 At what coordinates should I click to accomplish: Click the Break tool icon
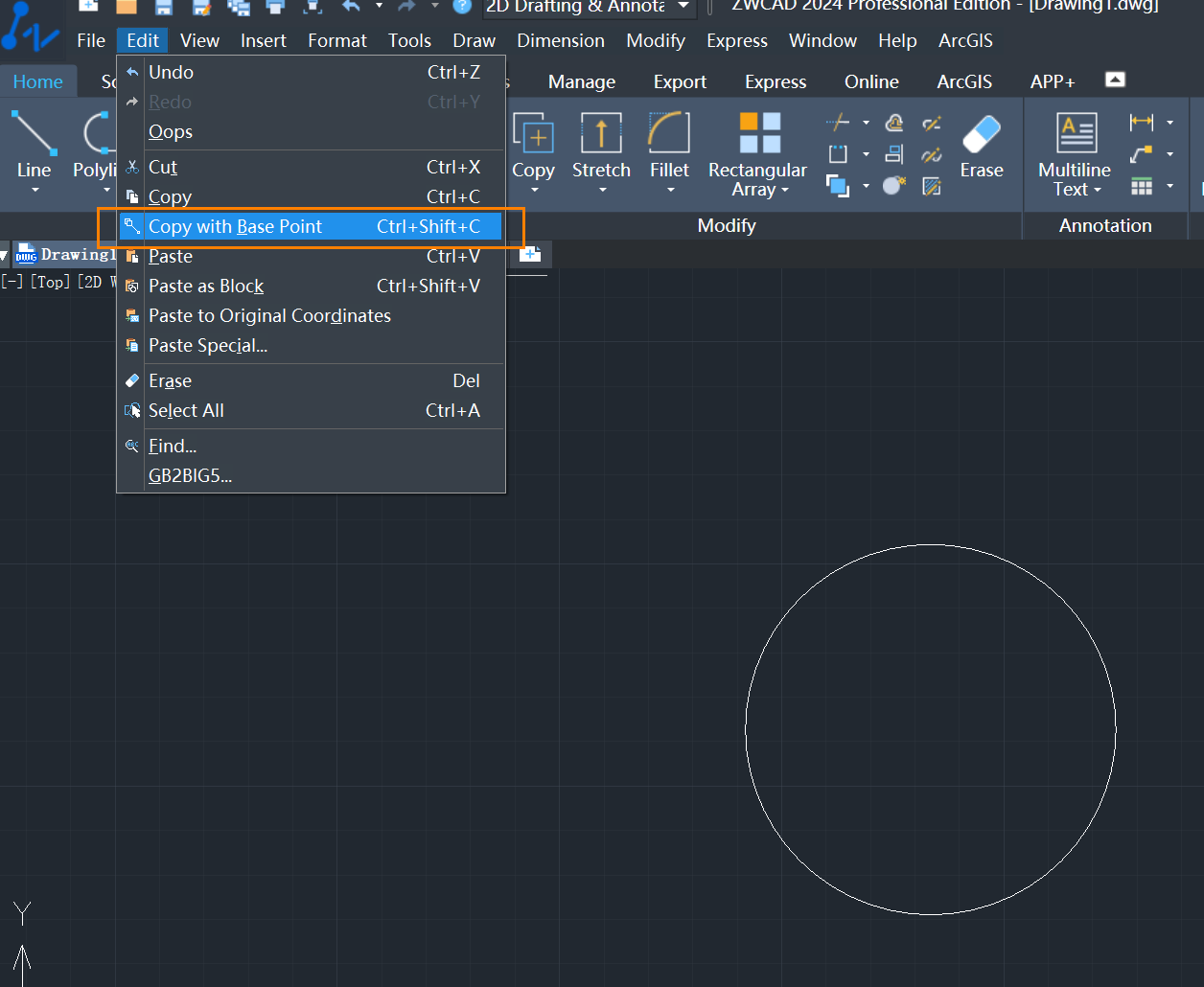click(x=932, y=123)
